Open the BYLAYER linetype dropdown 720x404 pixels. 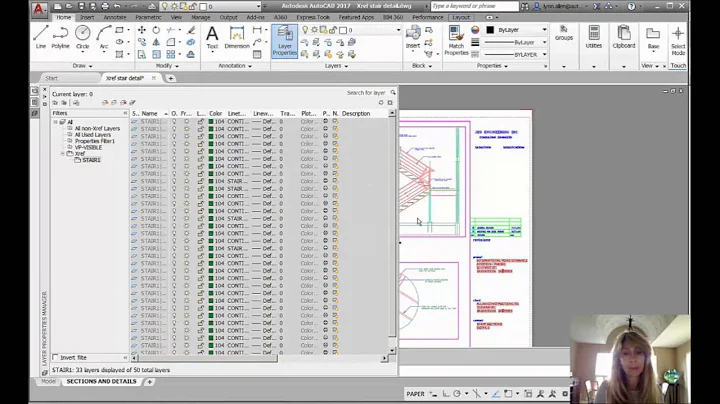click(545, 54)
